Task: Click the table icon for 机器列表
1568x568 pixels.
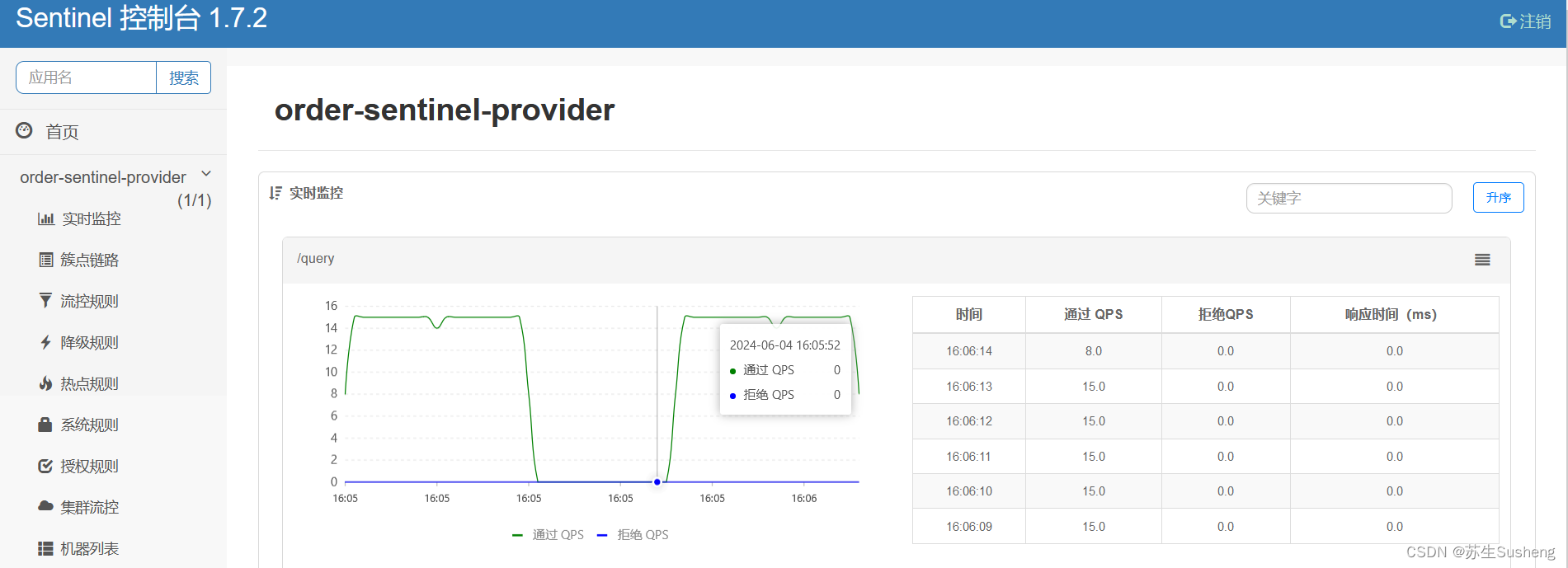Action: click(x=45, y=548)
